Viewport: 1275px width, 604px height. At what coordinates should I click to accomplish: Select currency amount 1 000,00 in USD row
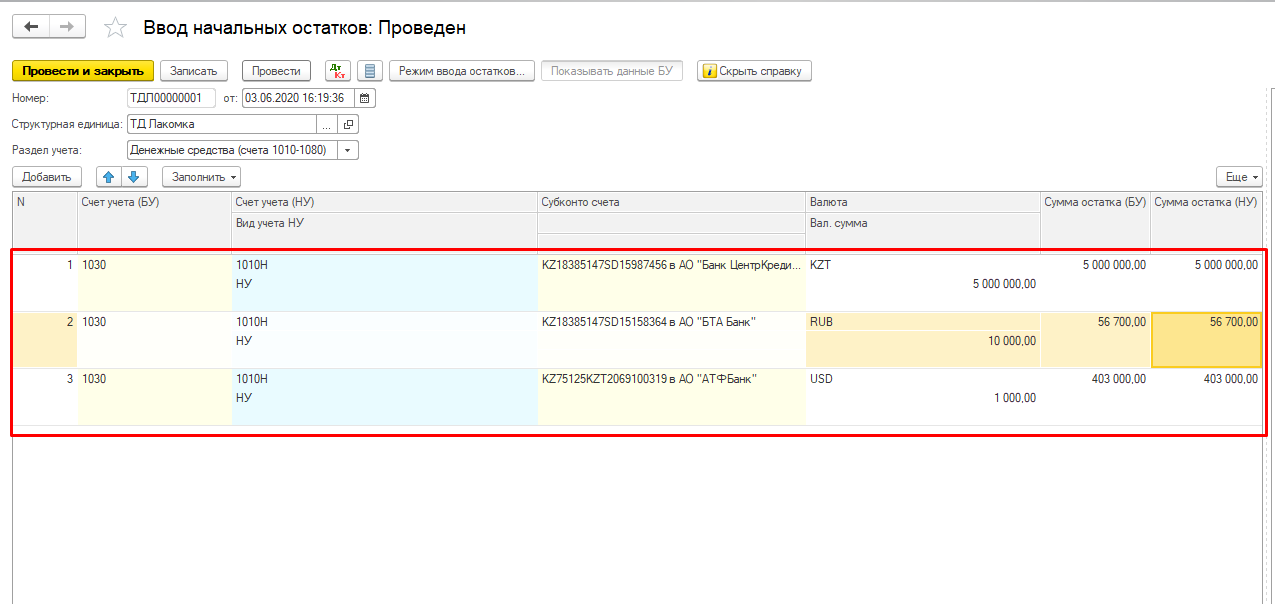tap(922, 398)
